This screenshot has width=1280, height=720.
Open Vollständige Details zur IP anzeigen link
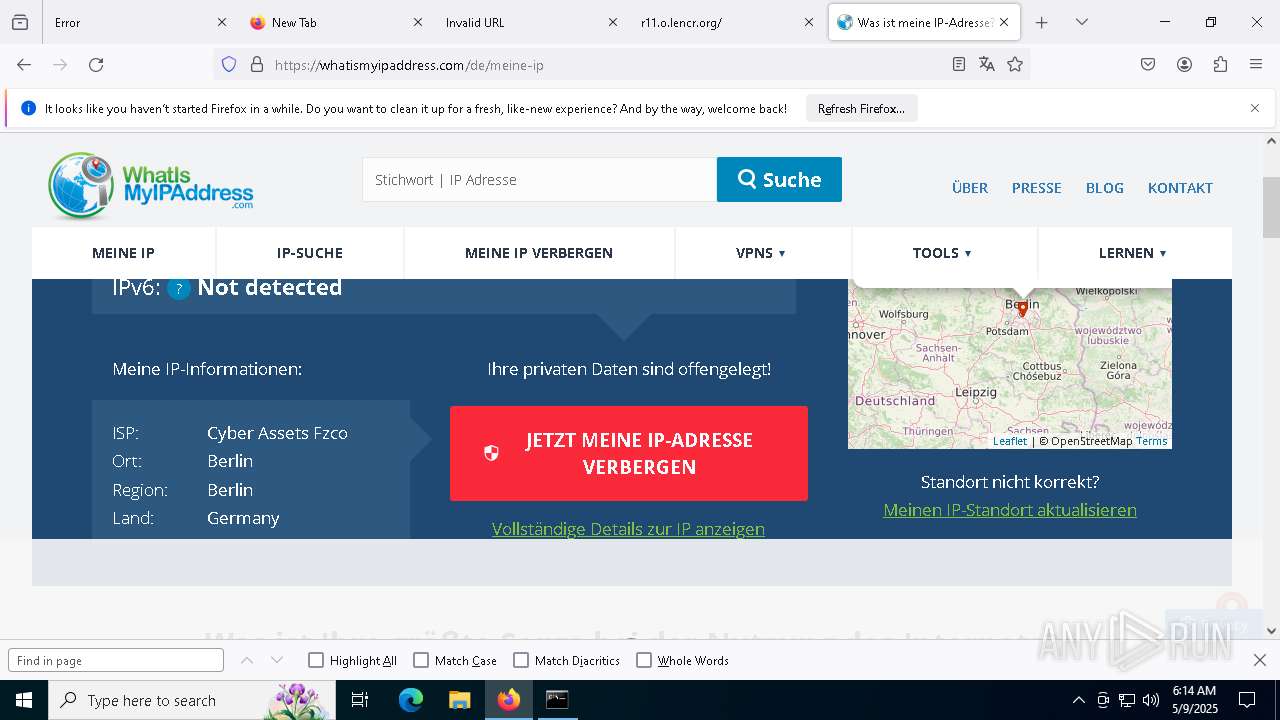coord(628,529)
